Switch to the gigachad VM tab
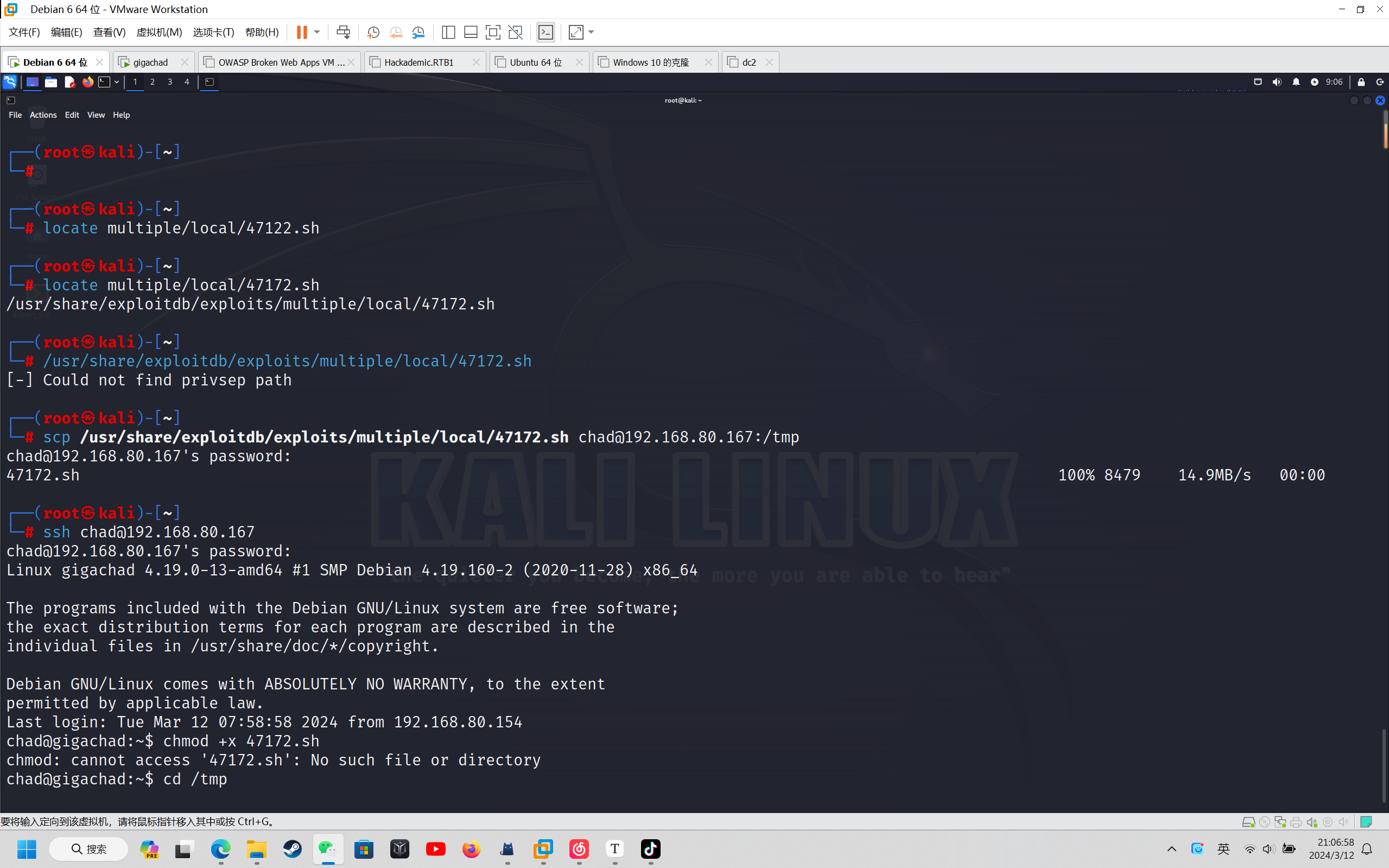This screenshot has width=1389, height=868. [150, 62]
